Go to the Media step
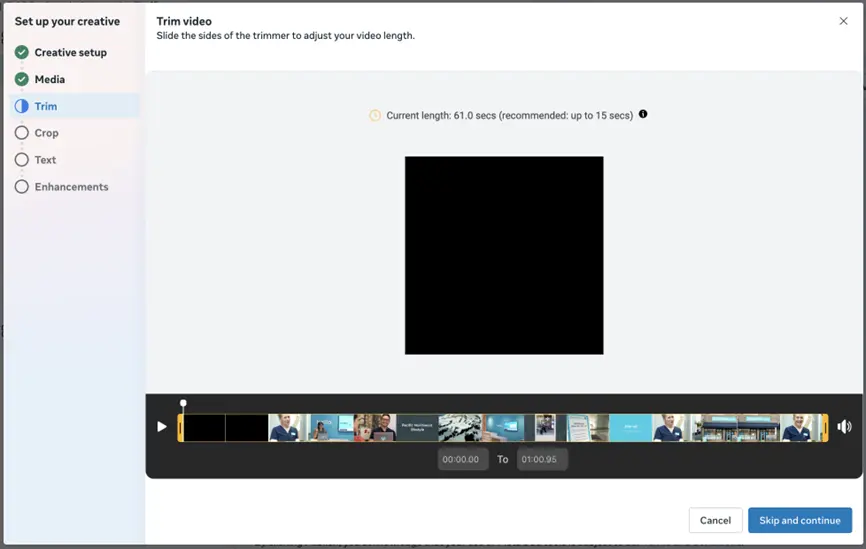866x549 pixels. click(x=50, y=80)
